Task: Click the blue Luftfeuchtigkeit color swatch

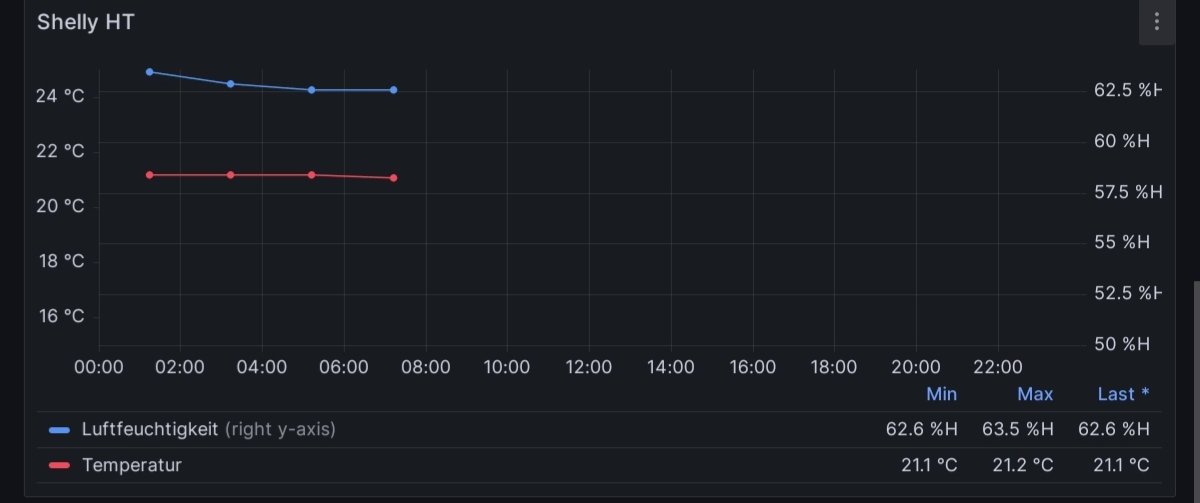Action: (x=60, y=430)
